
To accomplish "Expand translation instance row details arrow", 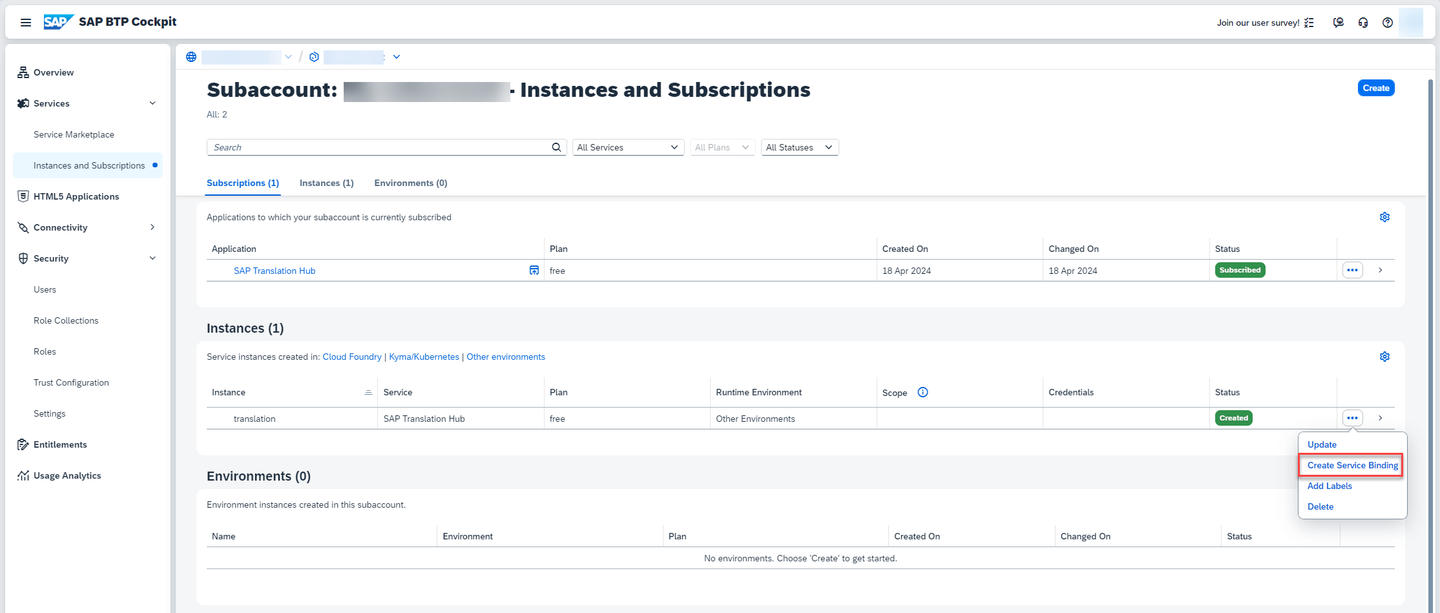I will coord(1380,418).
